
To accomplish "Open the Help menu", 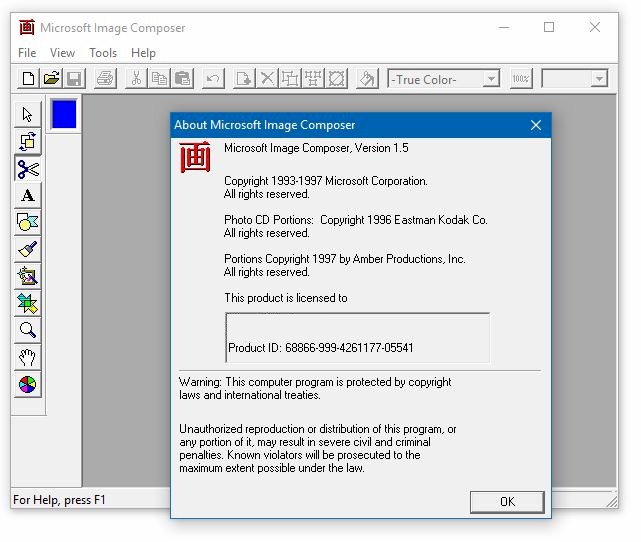I will pyautogui.click(x=143, y=53).
